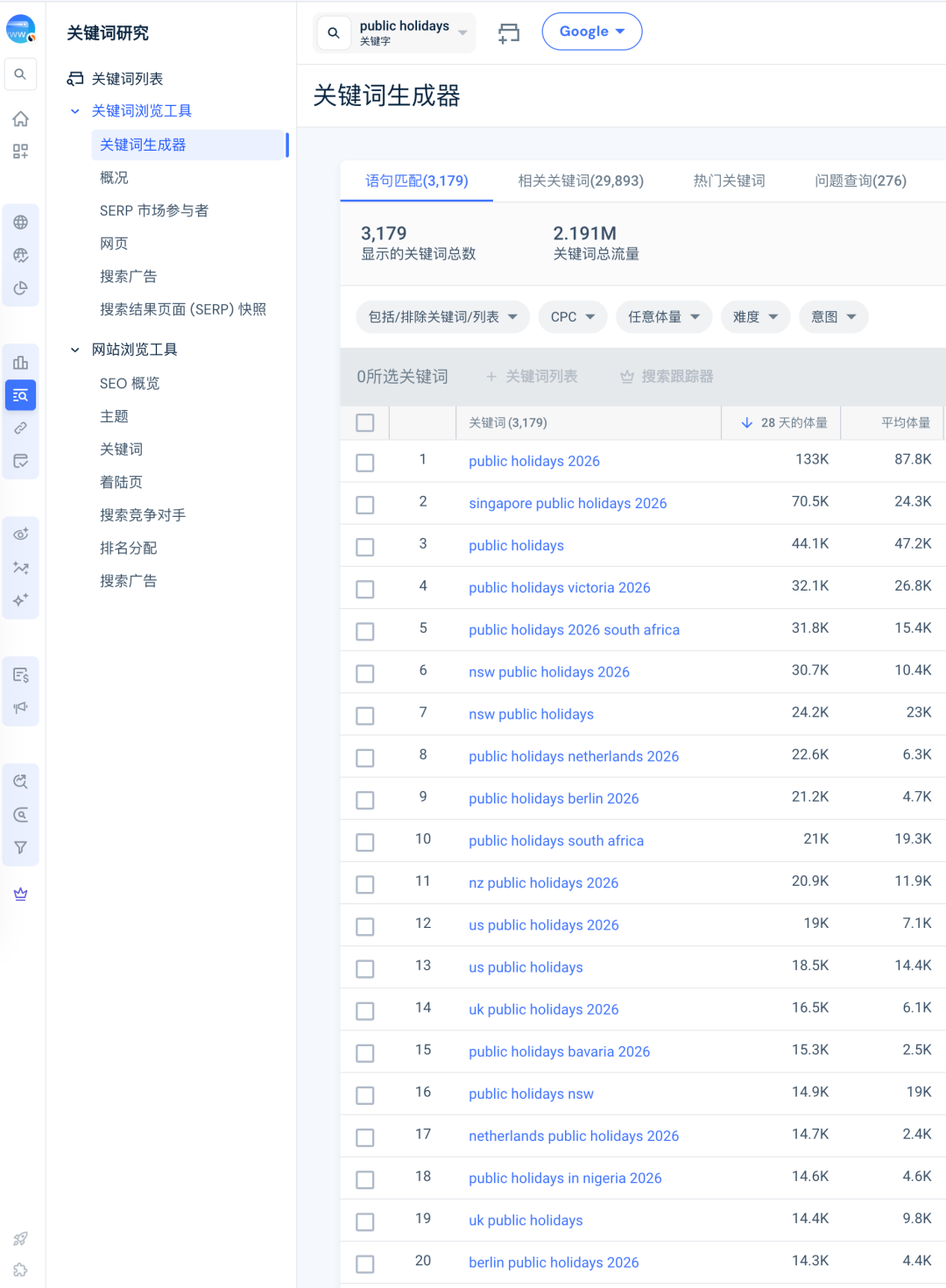Open the 意图 intent filter dropdown
Viewport: 946px width, 1288px height.
click(834, 317)
